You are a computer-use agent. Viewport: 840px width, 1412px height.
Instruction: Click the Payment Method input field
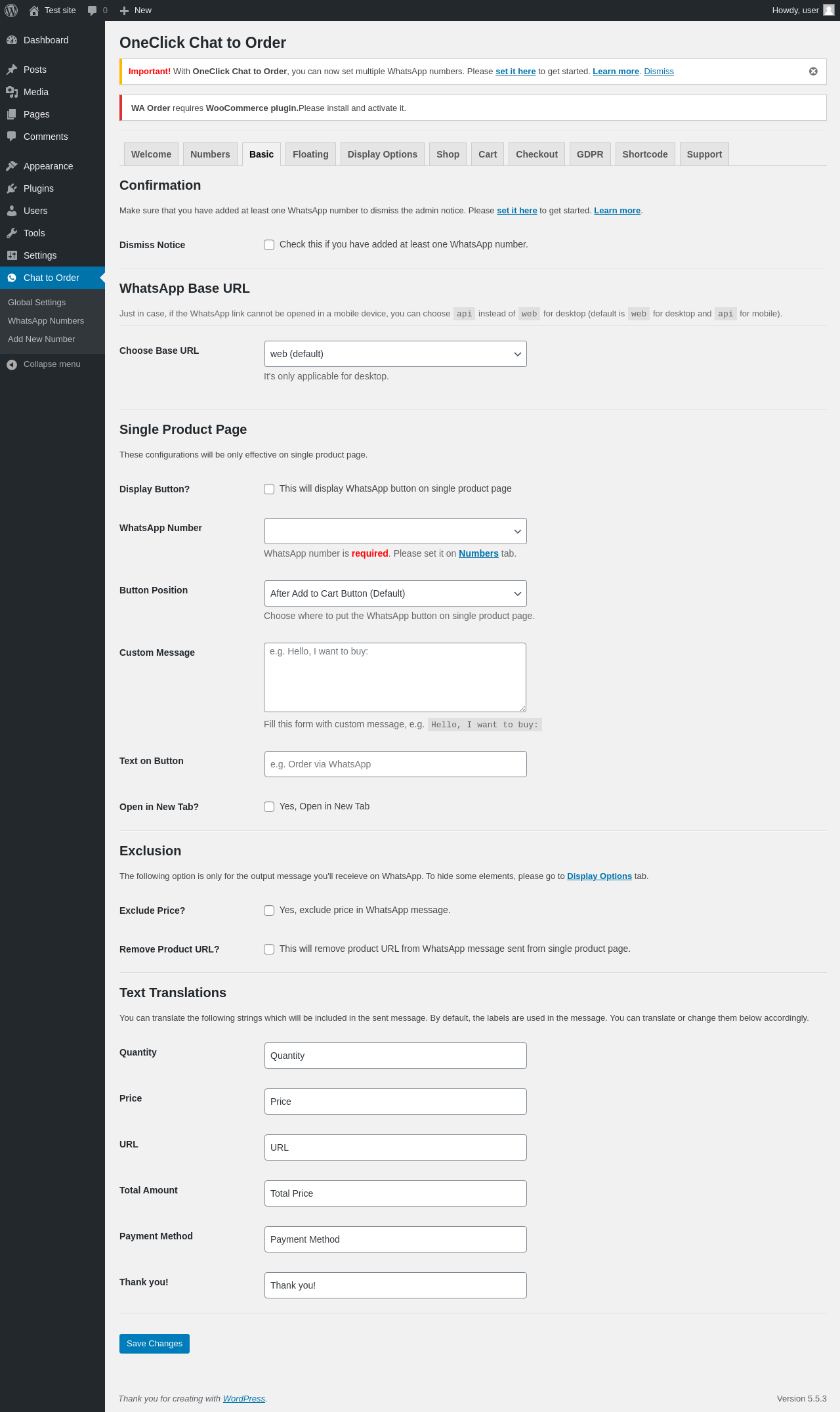click(396, 1239)
